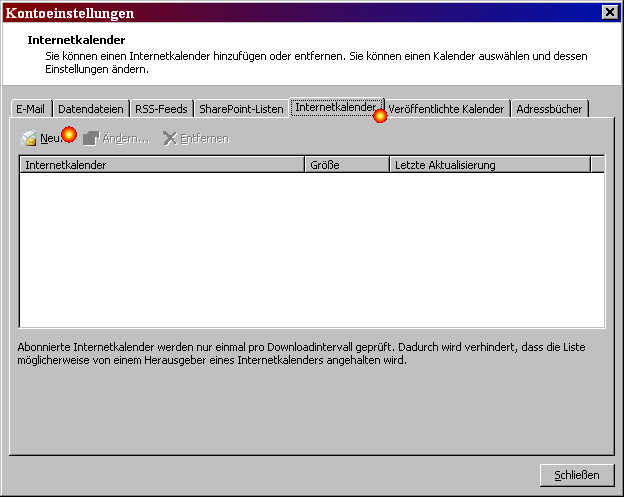Click the Entfernen X icon
The width and height of the screenshot is (624, 497).
170,138
